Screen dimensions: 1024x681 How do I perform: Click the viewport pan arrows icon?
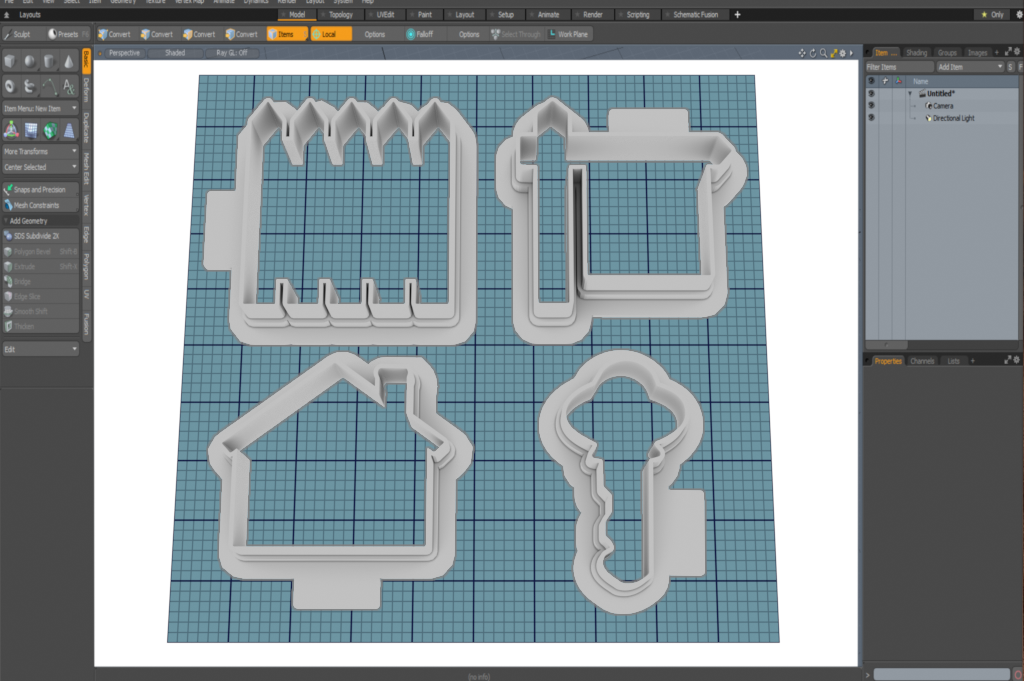coord(802,53)
